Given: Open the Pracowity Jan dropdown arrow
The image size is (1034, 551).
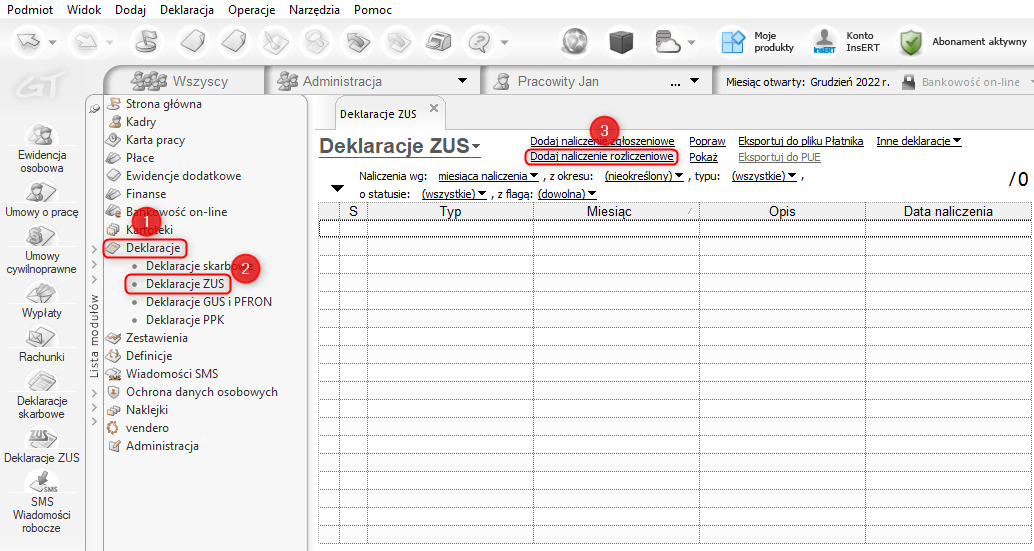Looking at the screenshot, I should 694,81.
